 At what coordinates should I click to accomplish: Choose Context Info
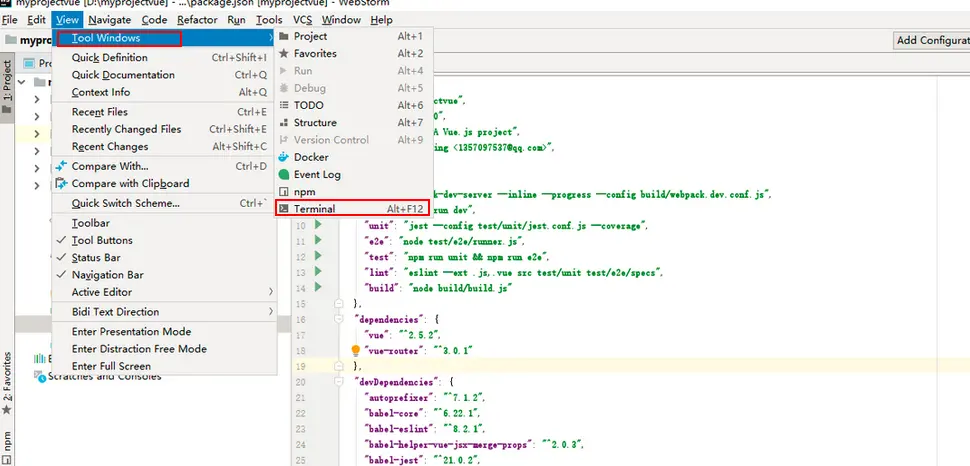(164, 92)
